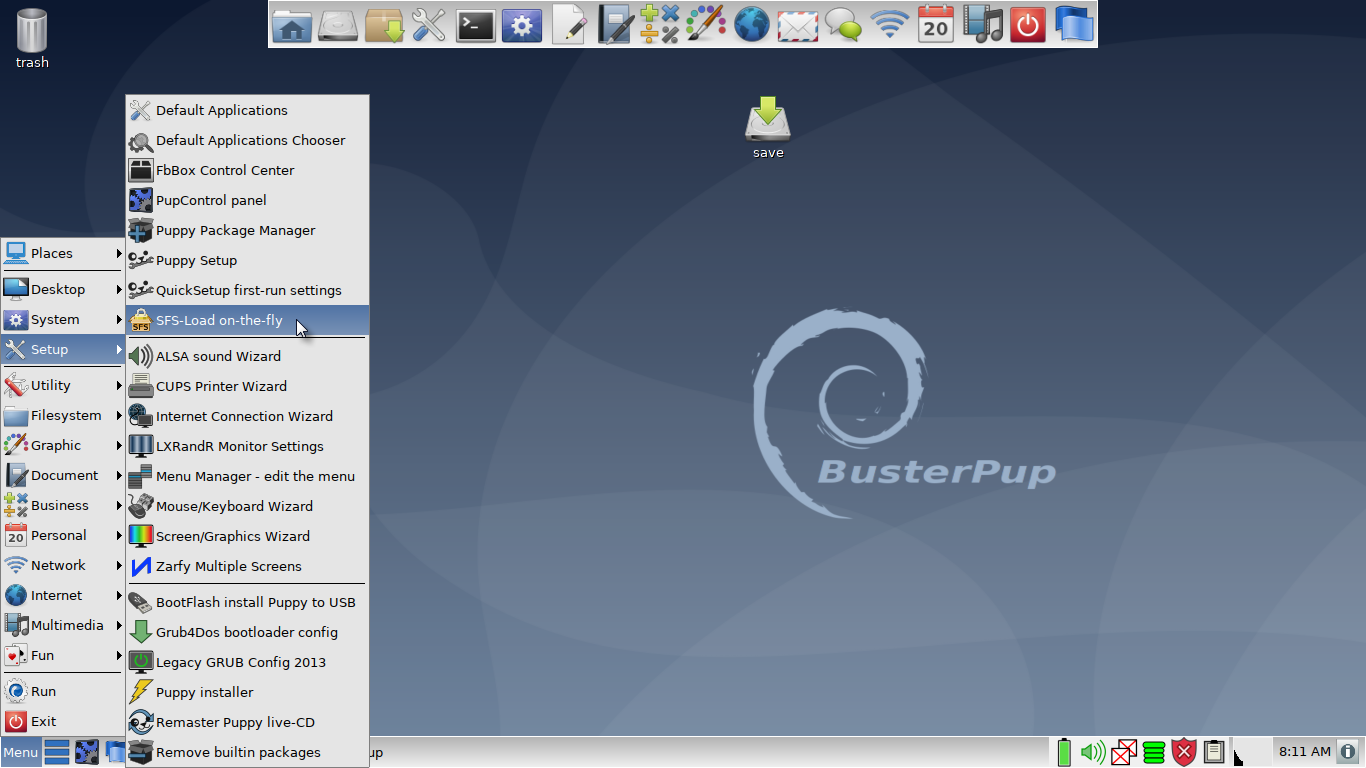Open the text editor pencil-and-paper dock icon
The height and width of the screenshot is (768, 1366).
[x=569, y=24]
